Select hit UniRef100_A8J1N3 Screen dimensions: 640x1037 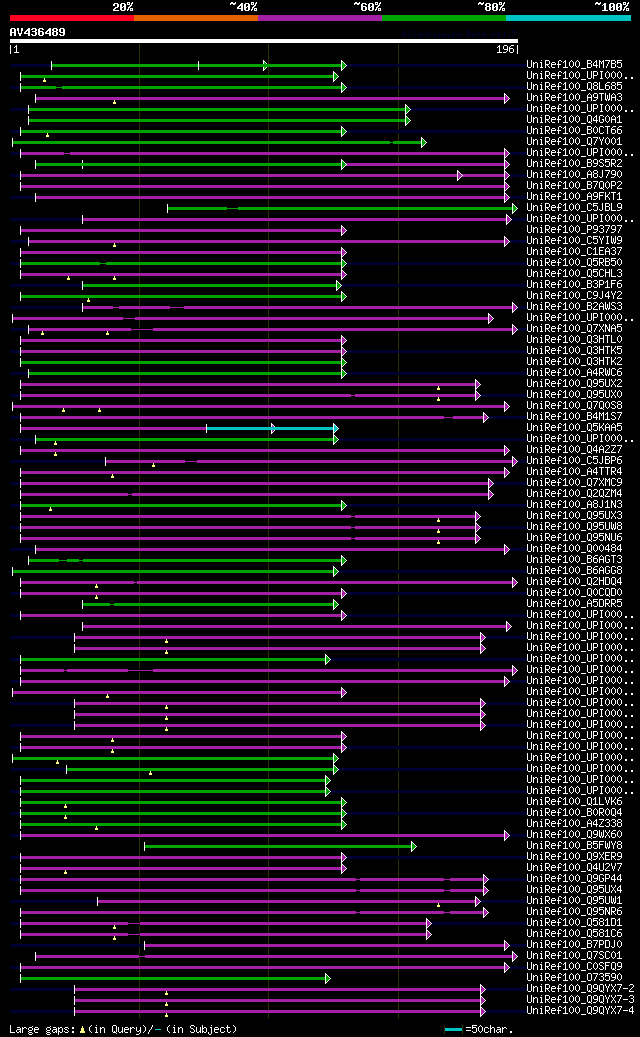click(574, 504)
